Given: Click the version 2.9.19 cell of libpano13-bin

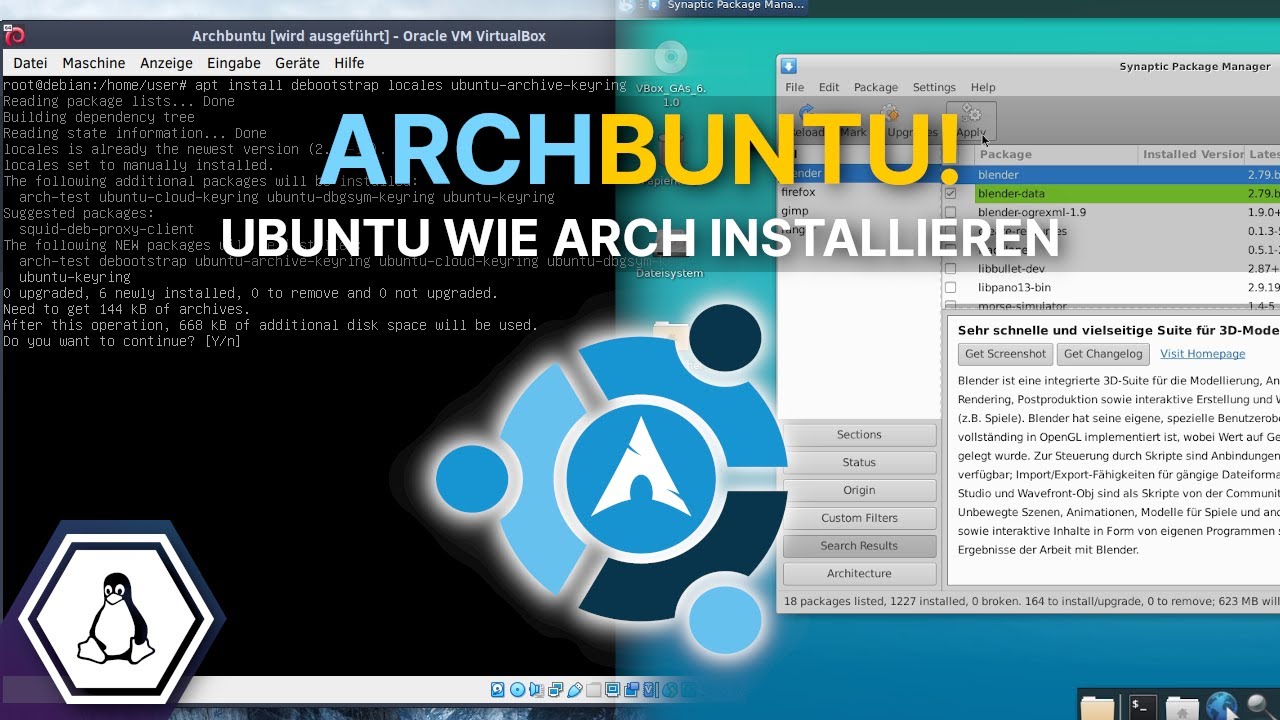Looking at the screenshot, I should [1264, 287].
